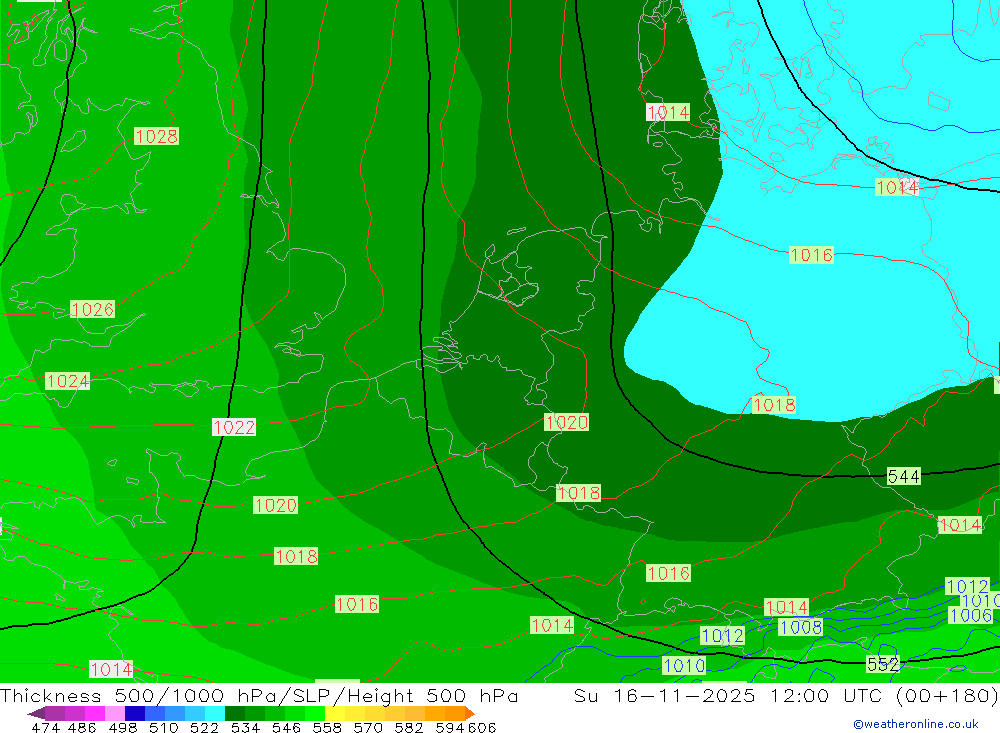Image resolution: width=1000 pixels, height=733 pixels.
Task: Click the blue 1006 pressure label
Action: click(x=971, y=615)
